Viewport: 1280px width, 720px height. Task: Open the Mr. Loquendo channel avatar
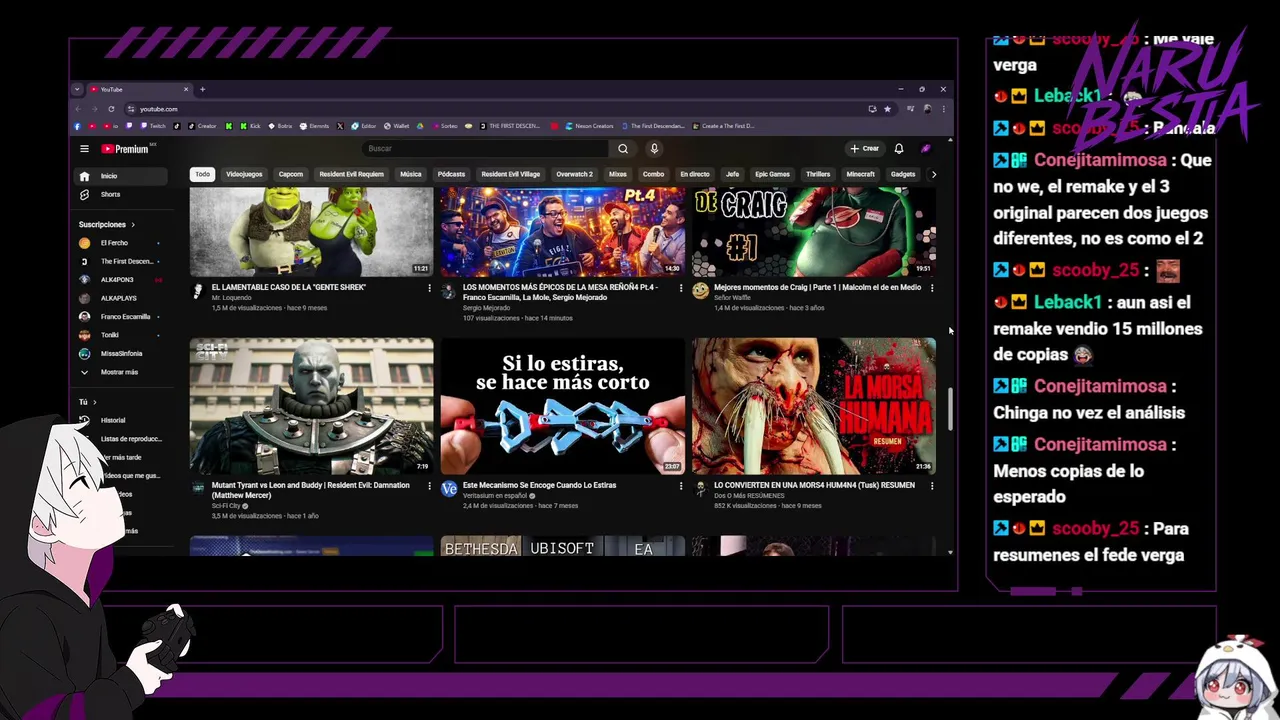(198, 291)
